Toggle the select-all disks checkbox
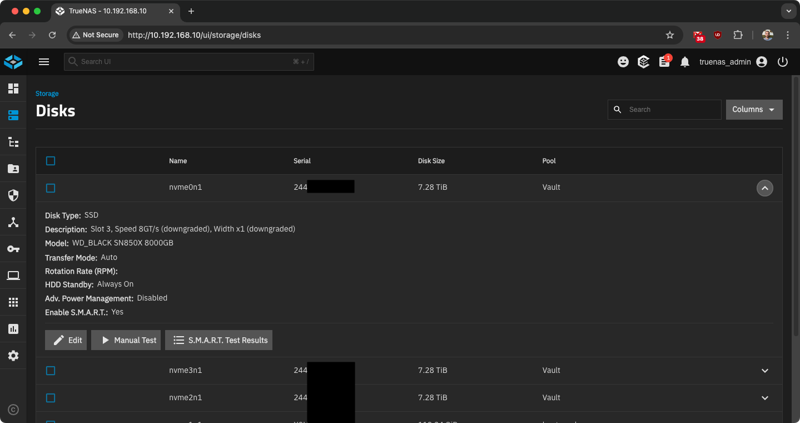This screenshot has height=423, width=800. pyautogui.click(x=51, y=161)
